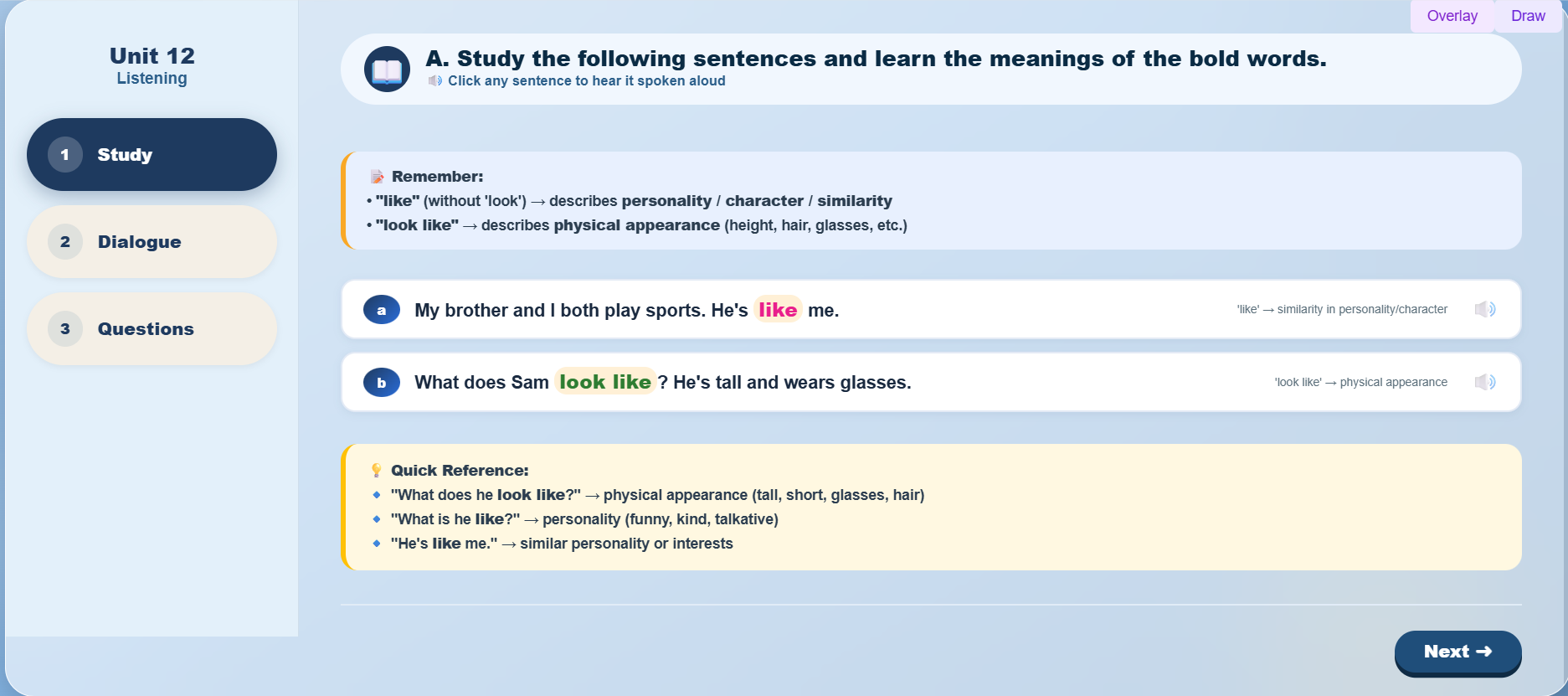Switch to the Dialogue section
Image resolution: width=1568 pixels, height=696 pixels.
click(152, 241)
